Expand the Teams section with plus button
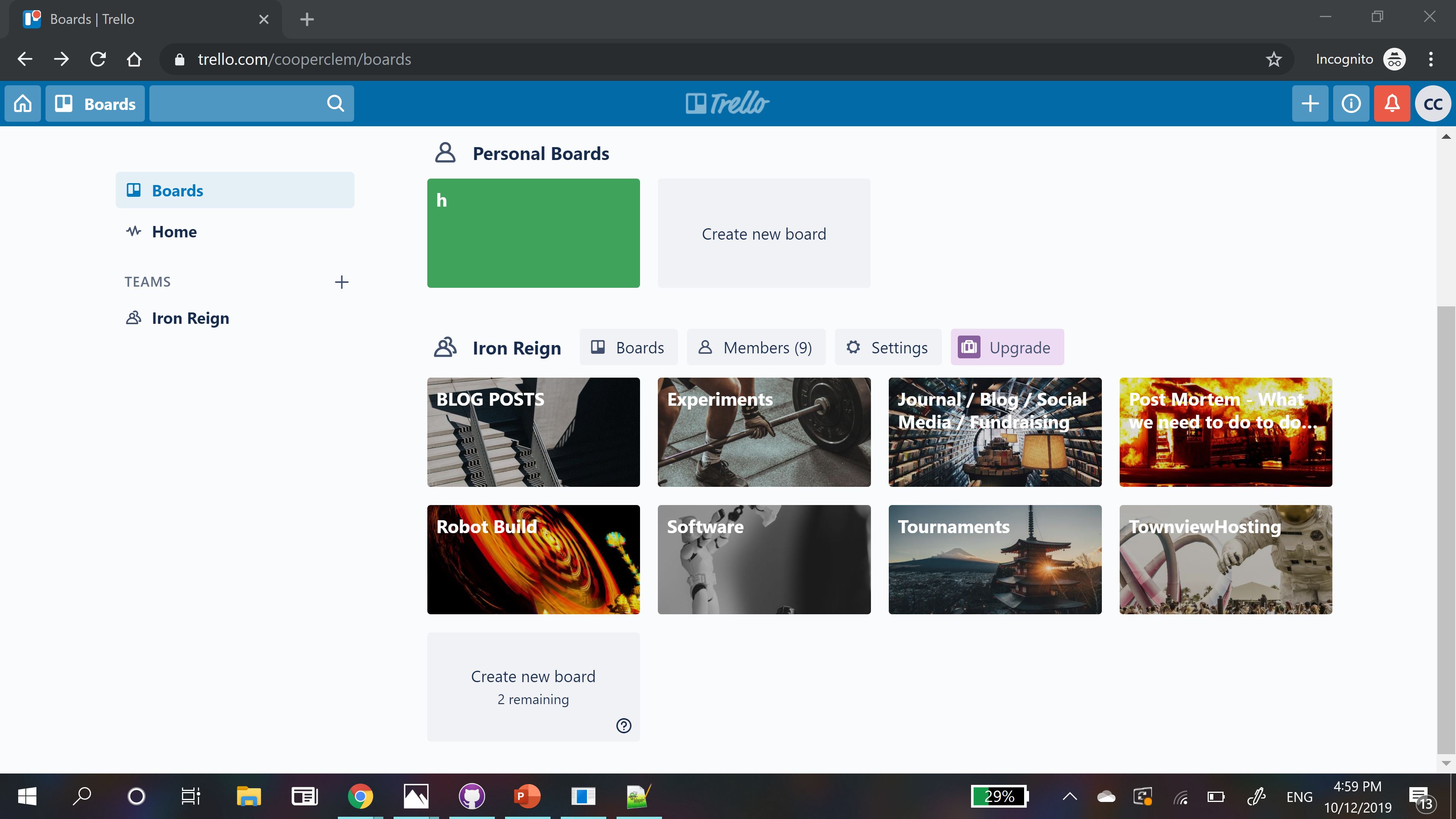Image resolution: width=1456 pixels, height=819 pixels. 341,281
